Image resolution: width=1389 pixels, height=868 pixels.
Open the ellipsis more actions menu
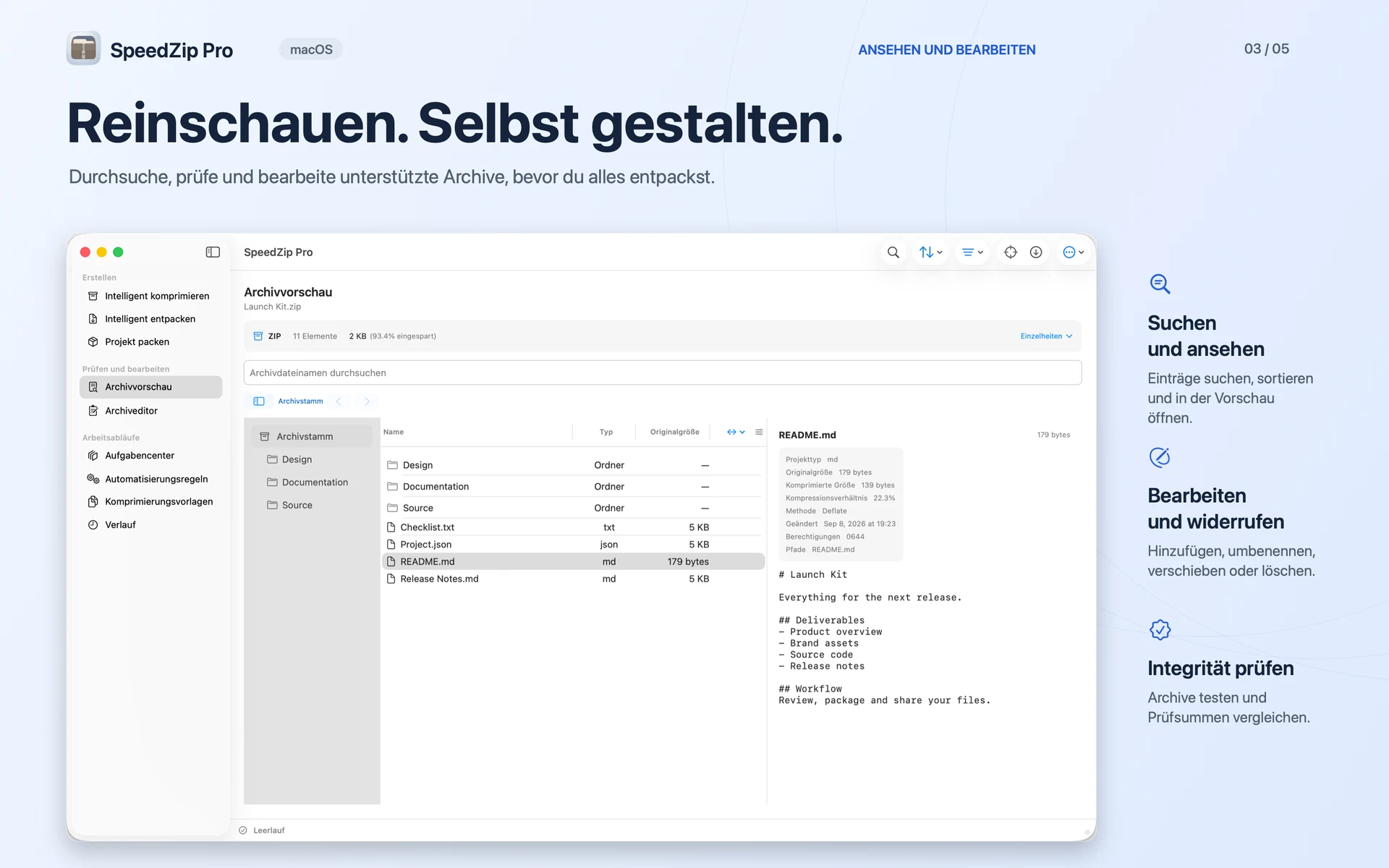(x=1073, y=252)
